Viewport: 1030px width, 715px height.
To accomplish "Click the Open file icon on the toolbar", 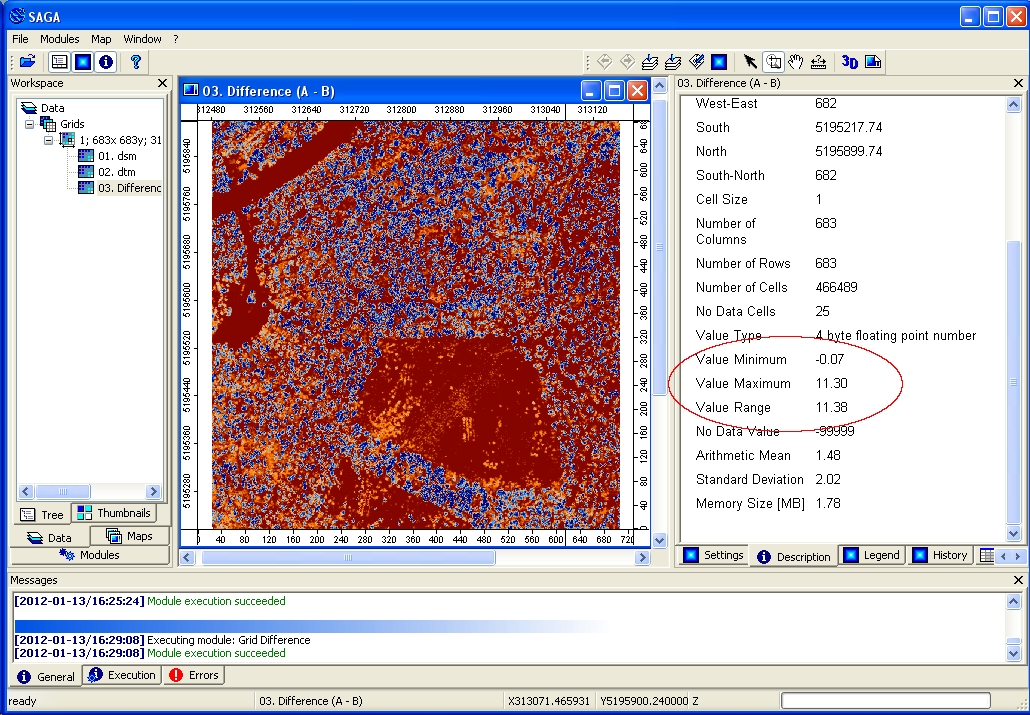I will (x=27, y=61).
